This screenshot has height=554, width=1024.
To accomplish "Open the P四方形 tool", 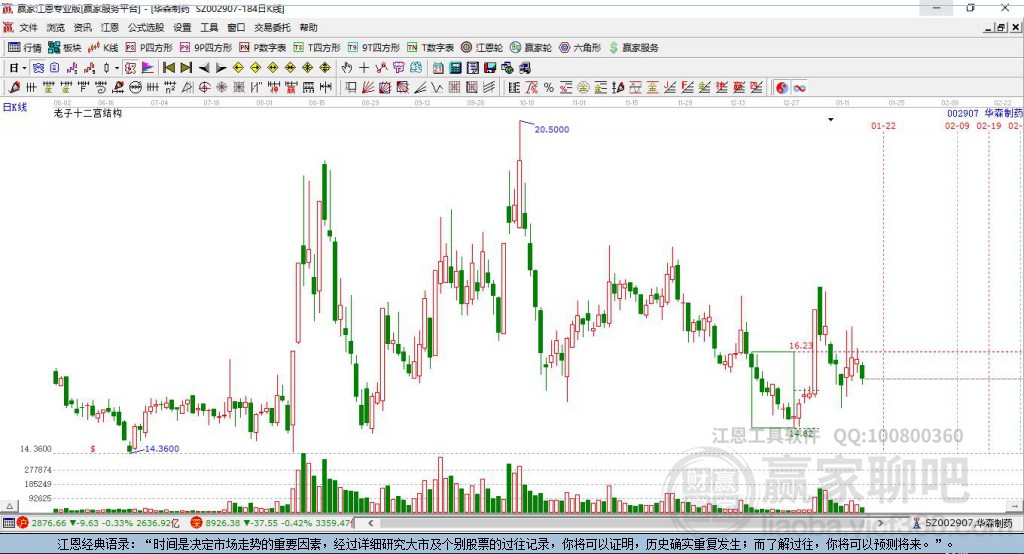I will [x=149, y=48].
